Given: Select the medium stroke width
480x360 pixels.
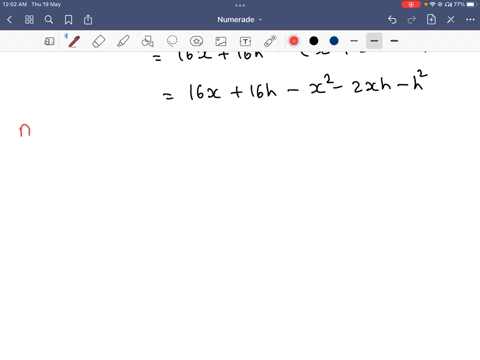Looking at the screenshot, I should (x=374, y=41).
